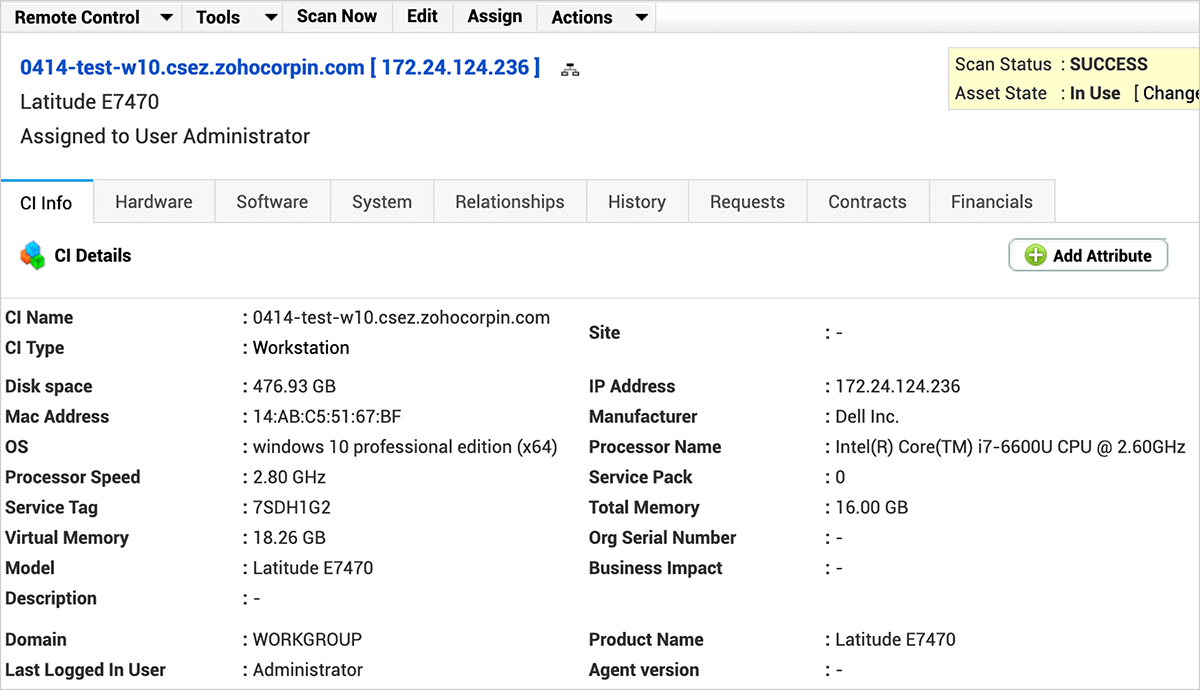Click the green plus Add Attribute icon
Screen dimensions: 1200x690
point(1036,256)
